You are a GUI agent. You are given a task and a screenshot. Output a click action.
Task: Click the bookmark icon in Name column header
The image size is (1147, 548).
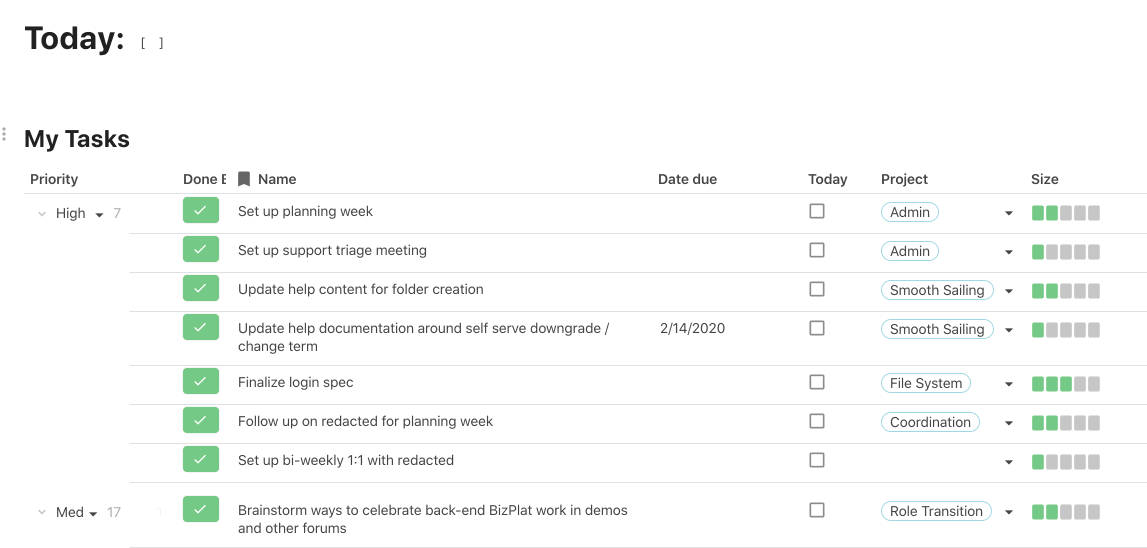244,179
